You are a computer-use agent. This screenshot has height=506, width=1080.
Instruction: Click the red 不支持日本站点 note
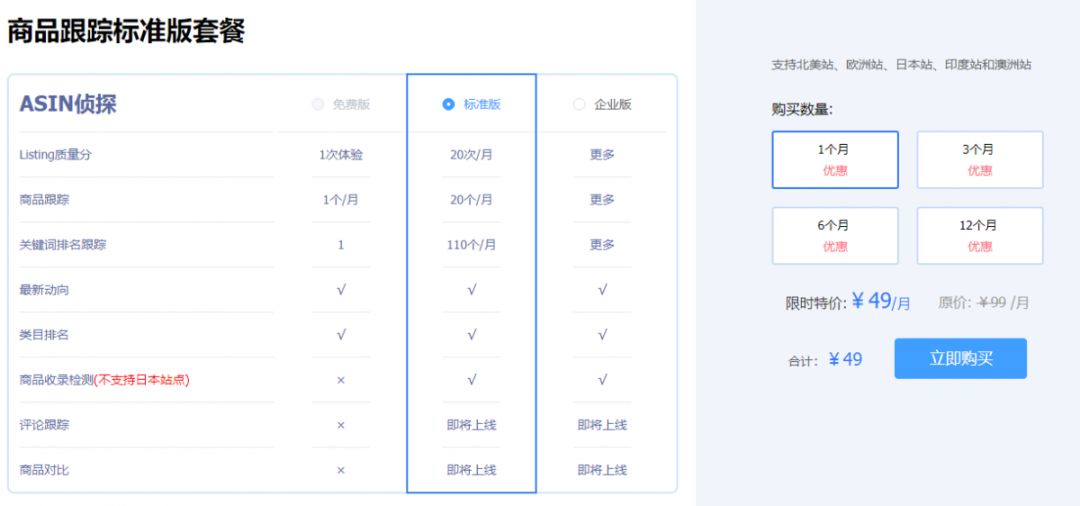click(141, 380)
